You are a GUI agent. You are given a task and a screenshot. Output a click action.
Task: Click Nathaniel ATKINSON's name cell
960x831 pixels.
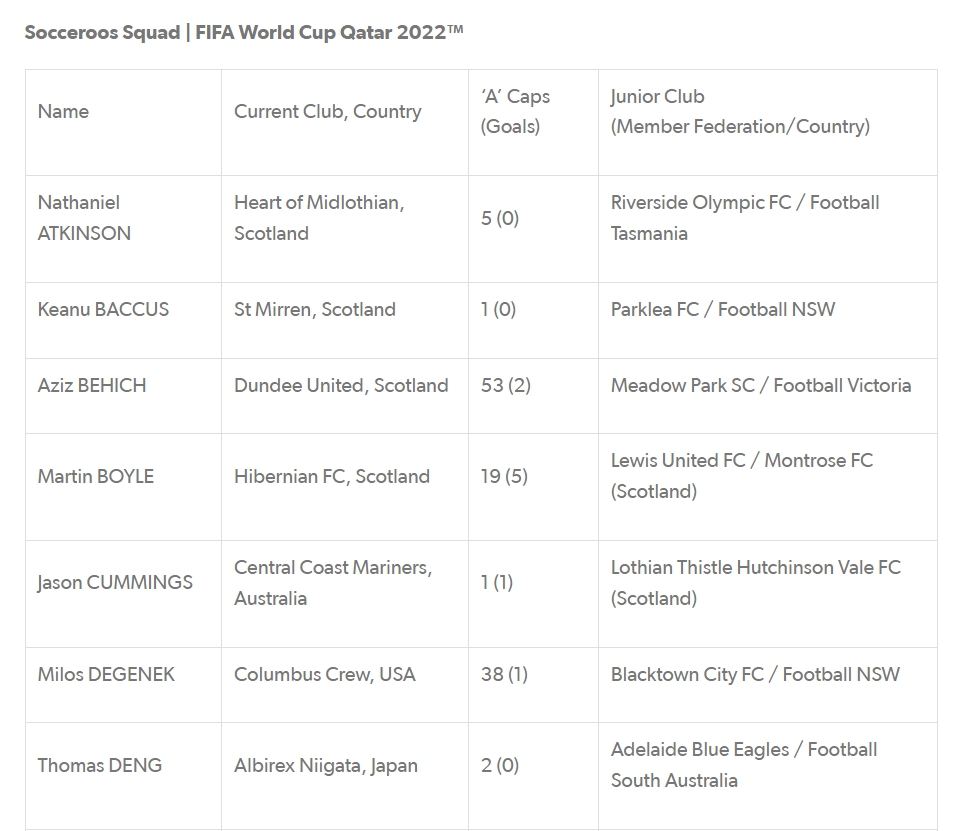pyautogui.click(x=84, y=218)
